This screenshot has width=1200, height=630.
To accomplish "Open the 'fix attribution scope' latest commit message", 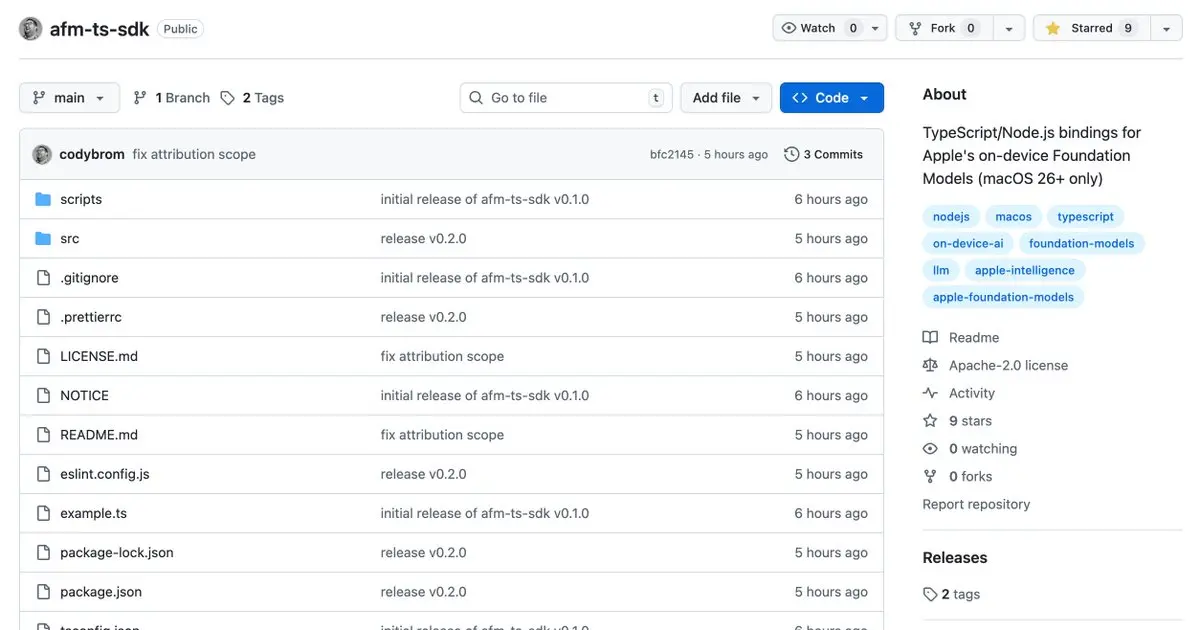I will pyautogui.click(x=194, y=154).
